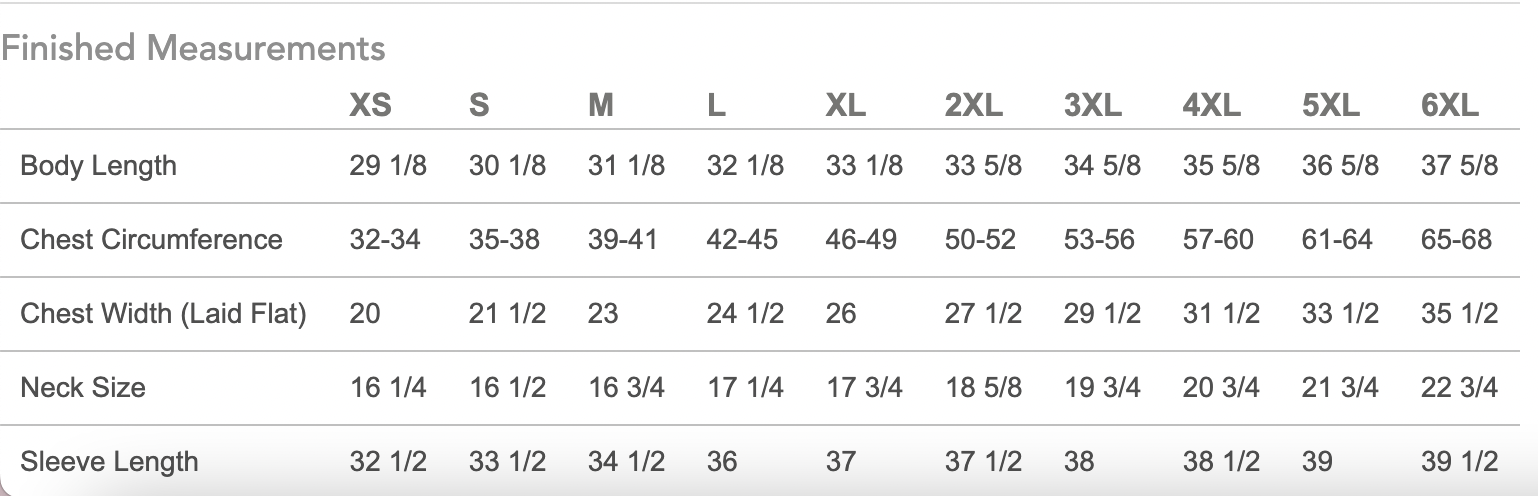Click neck size value 16 1/4

tap(388, 387)
